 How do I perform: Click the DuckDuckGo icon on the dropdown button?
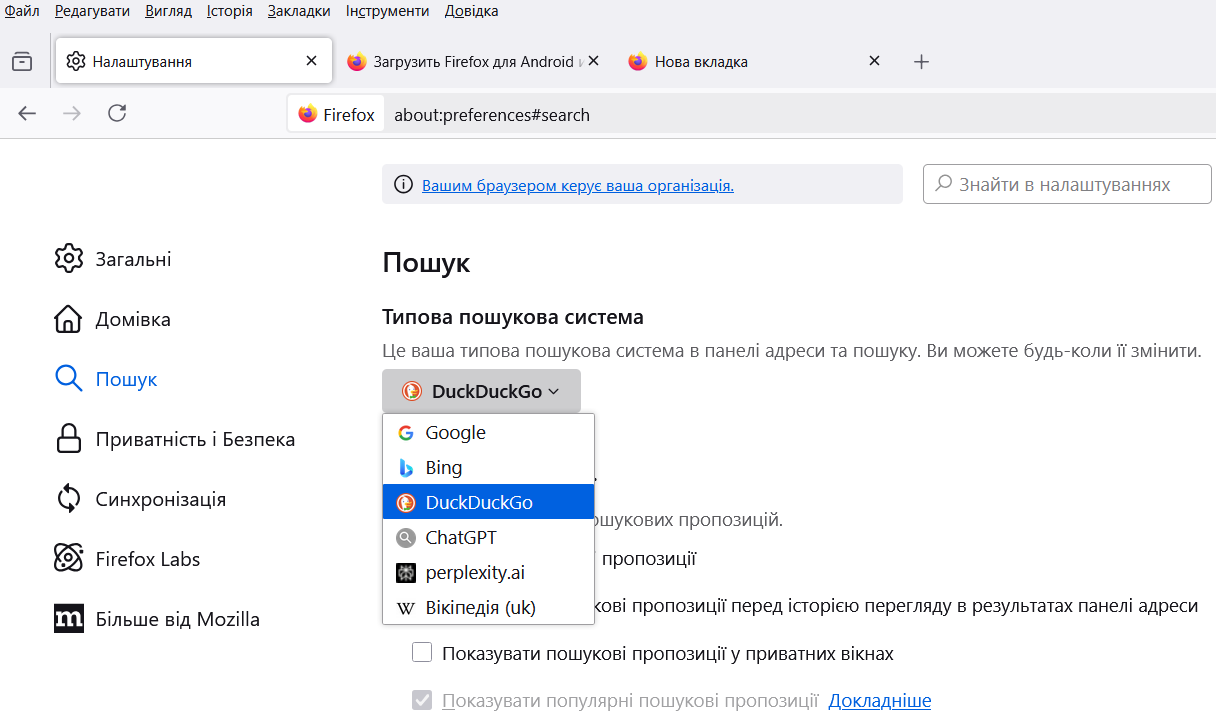pos(411,391)
